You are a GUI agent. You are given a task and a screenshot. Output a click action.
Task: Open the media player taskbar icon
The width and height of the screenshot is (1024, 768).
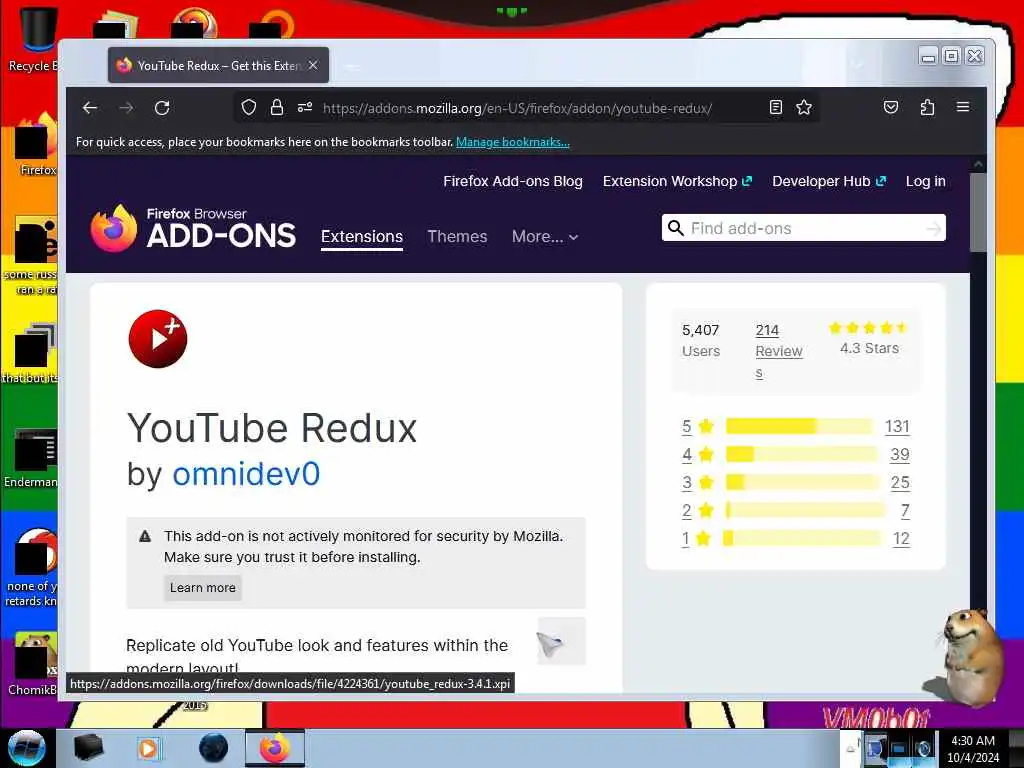coord(148,748)
